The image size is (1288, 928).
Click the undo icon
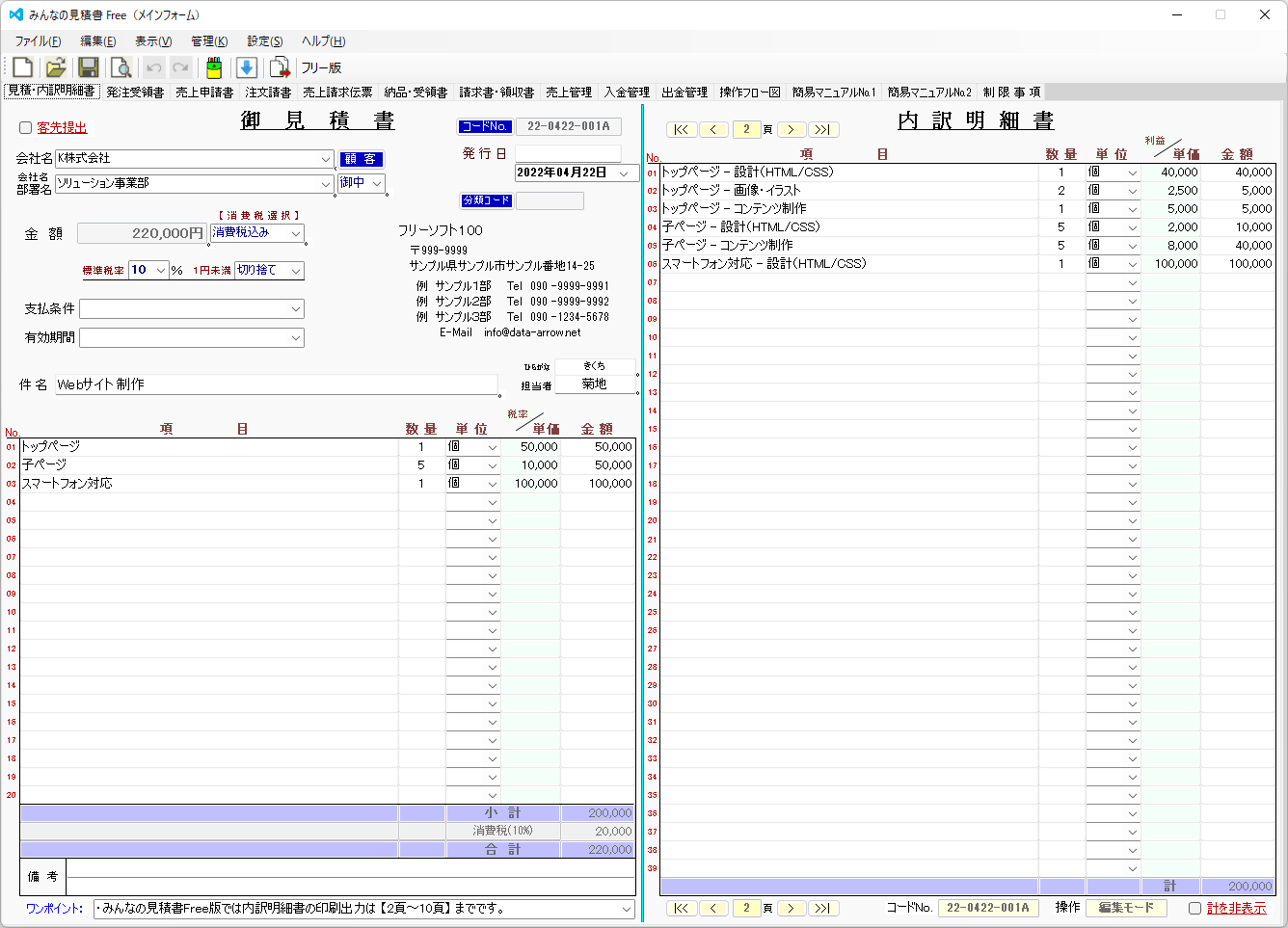(152, 66)
